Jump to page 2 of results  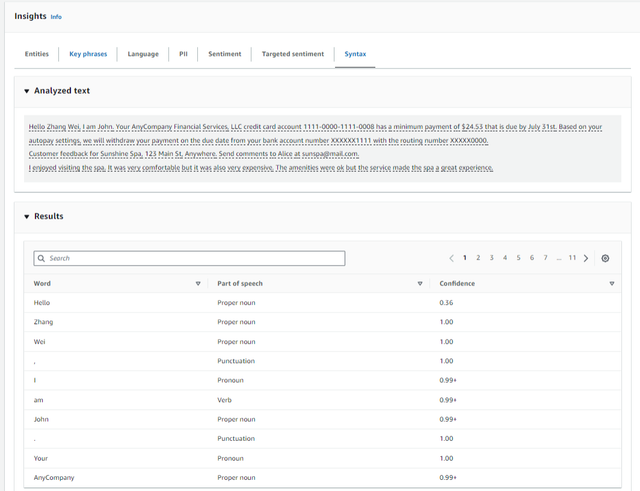478,258
